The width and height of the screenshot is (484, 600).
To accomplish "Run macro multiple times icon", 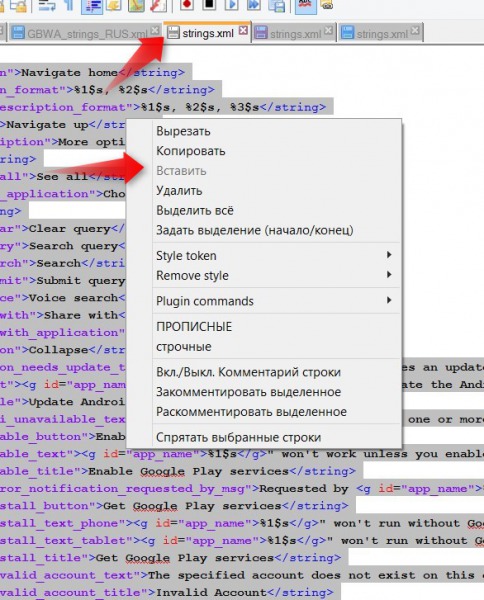I will coord(253,5).
